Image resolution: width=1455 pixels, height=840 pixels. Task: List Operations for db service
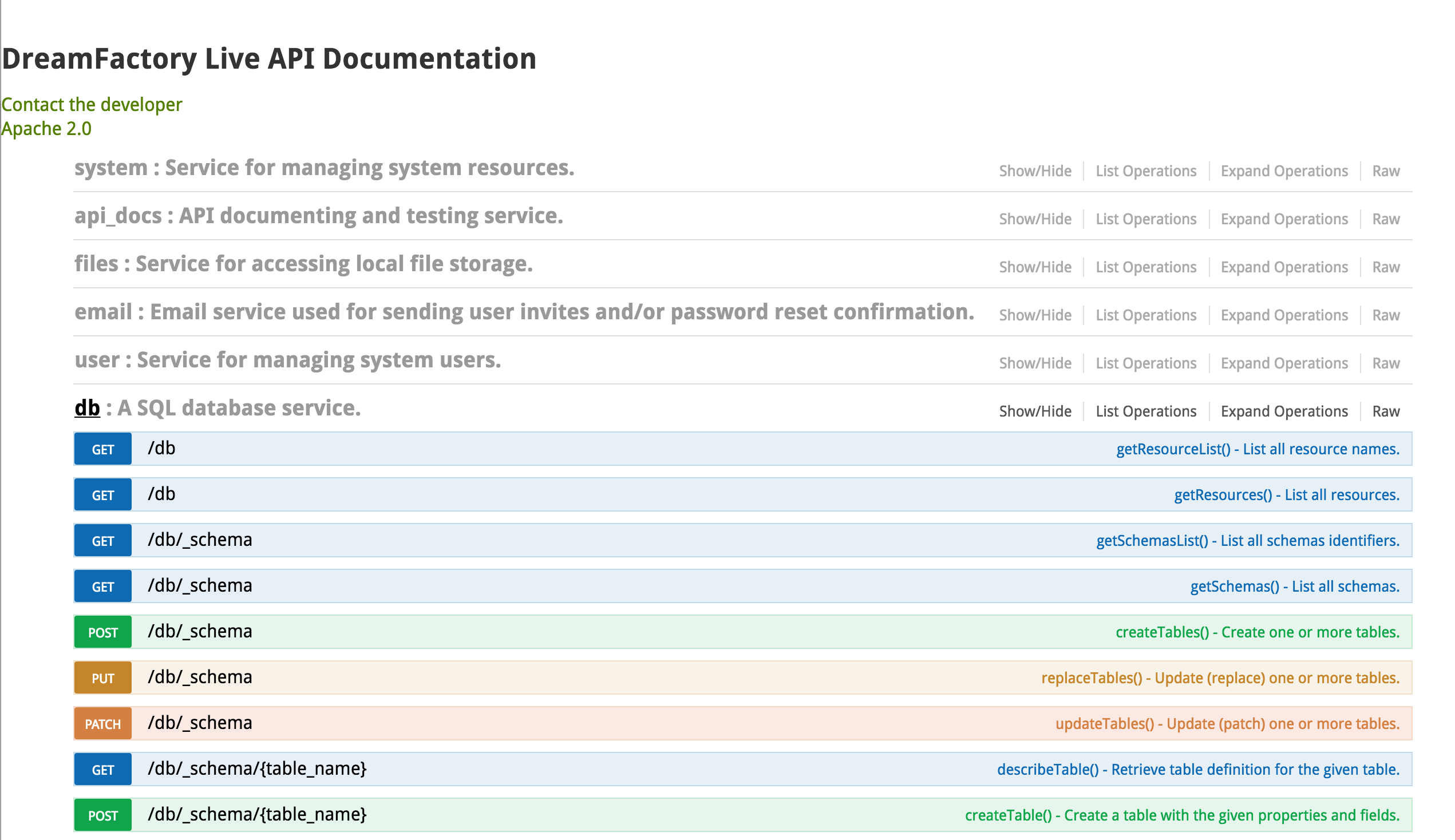click(x=1146, y=411)
